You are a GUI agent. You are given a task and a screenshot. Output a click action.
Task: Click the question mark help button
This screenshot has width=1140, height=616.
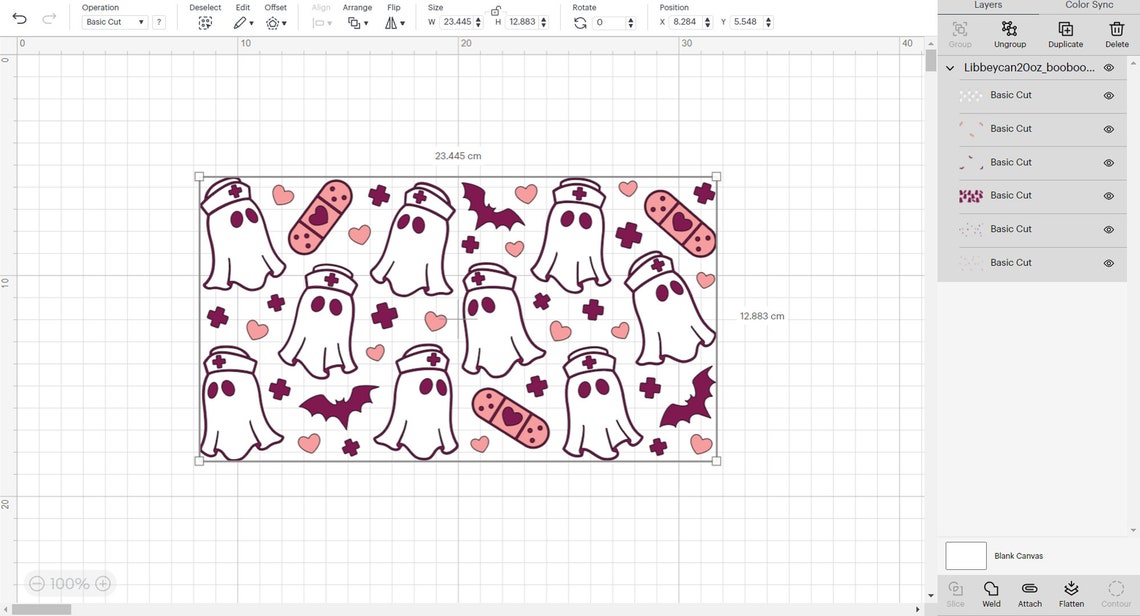[157, 21]
